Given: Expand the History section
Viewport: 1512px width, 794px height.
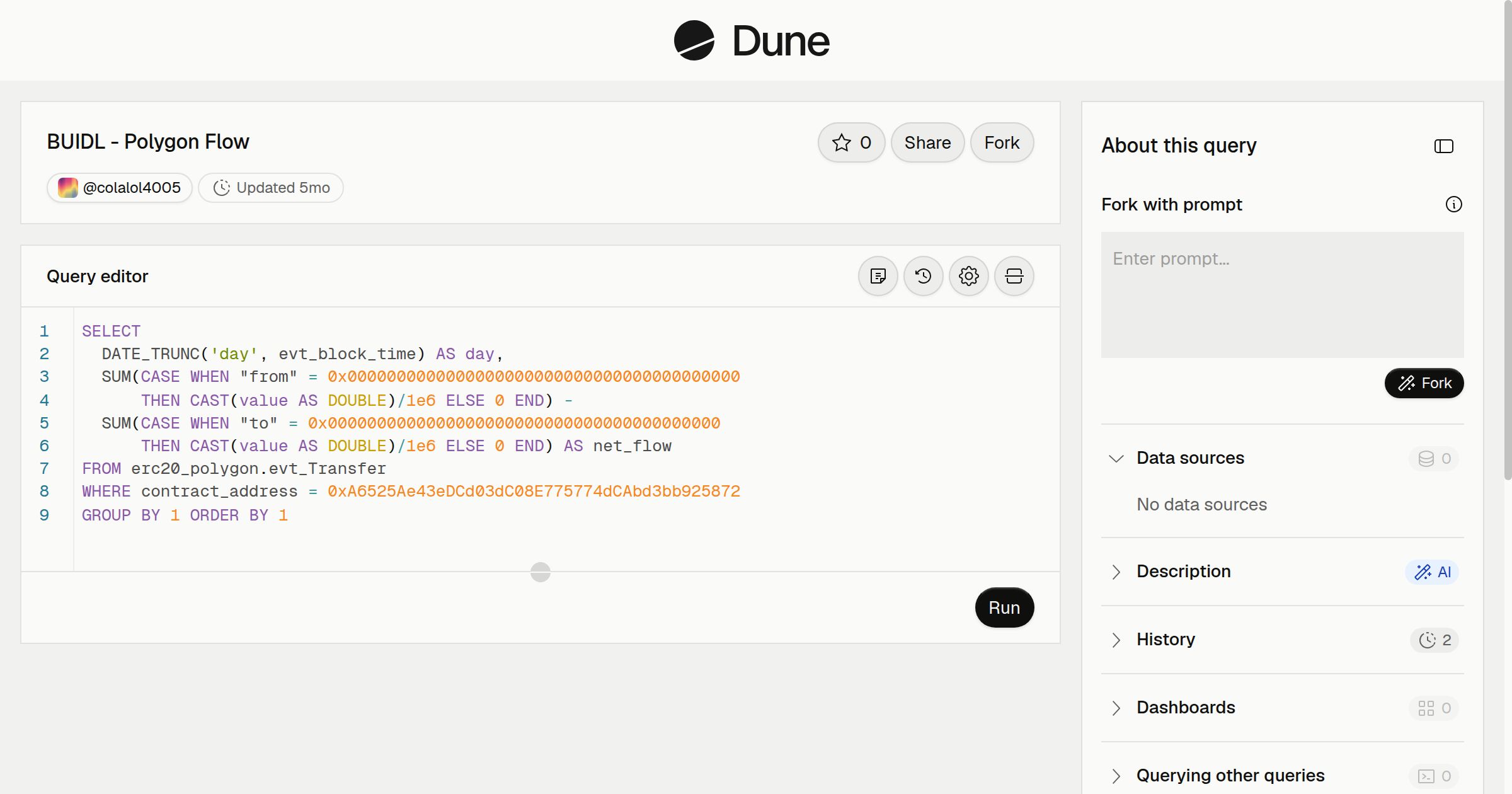Looking at the screenshot, I should tap(1116, 640).
